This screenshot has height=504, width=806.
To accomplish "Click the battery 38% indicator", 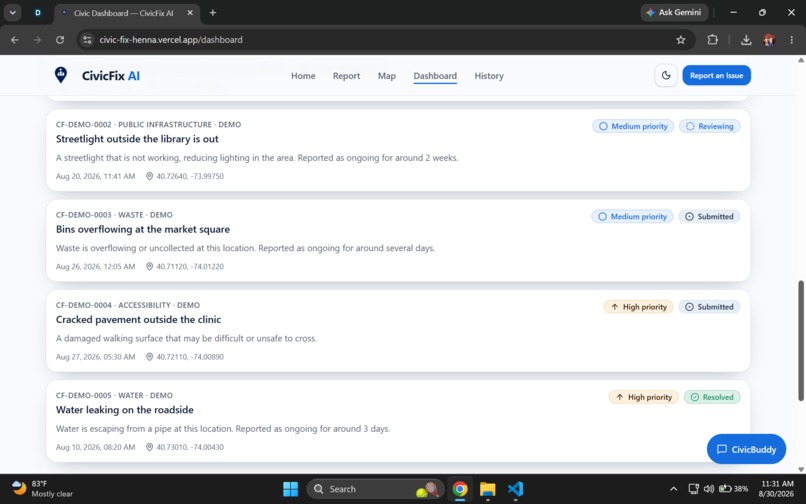I will (x=734, y=489).
